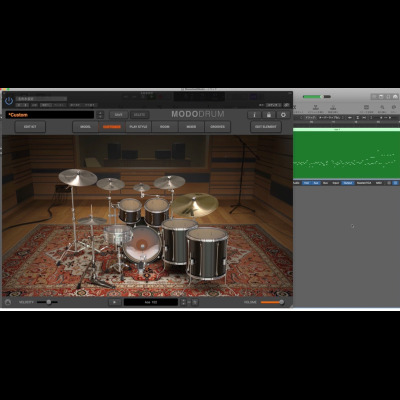Toggle the Input filter in Logic mixer
Screen dimensions: 400x400
[x=336, y=183]
